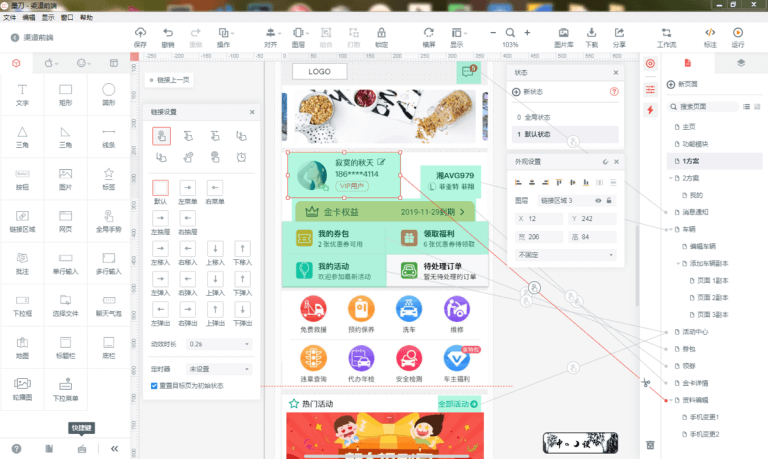Click 链接上一页 link button
The height and width of the screenshot is (459, 768).
point(169,80)
